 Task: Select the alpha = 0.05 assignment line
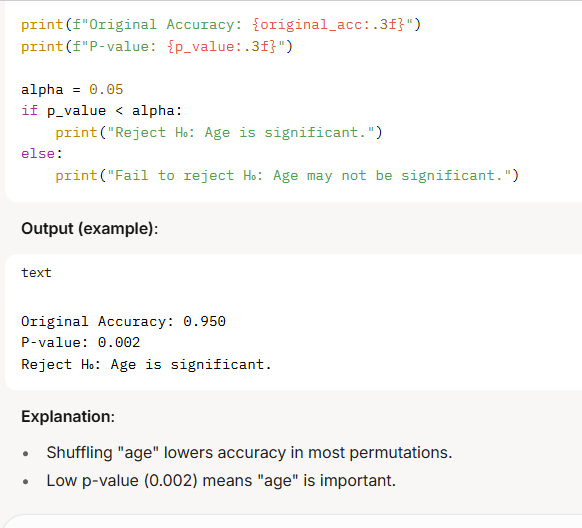click(72, 89)
